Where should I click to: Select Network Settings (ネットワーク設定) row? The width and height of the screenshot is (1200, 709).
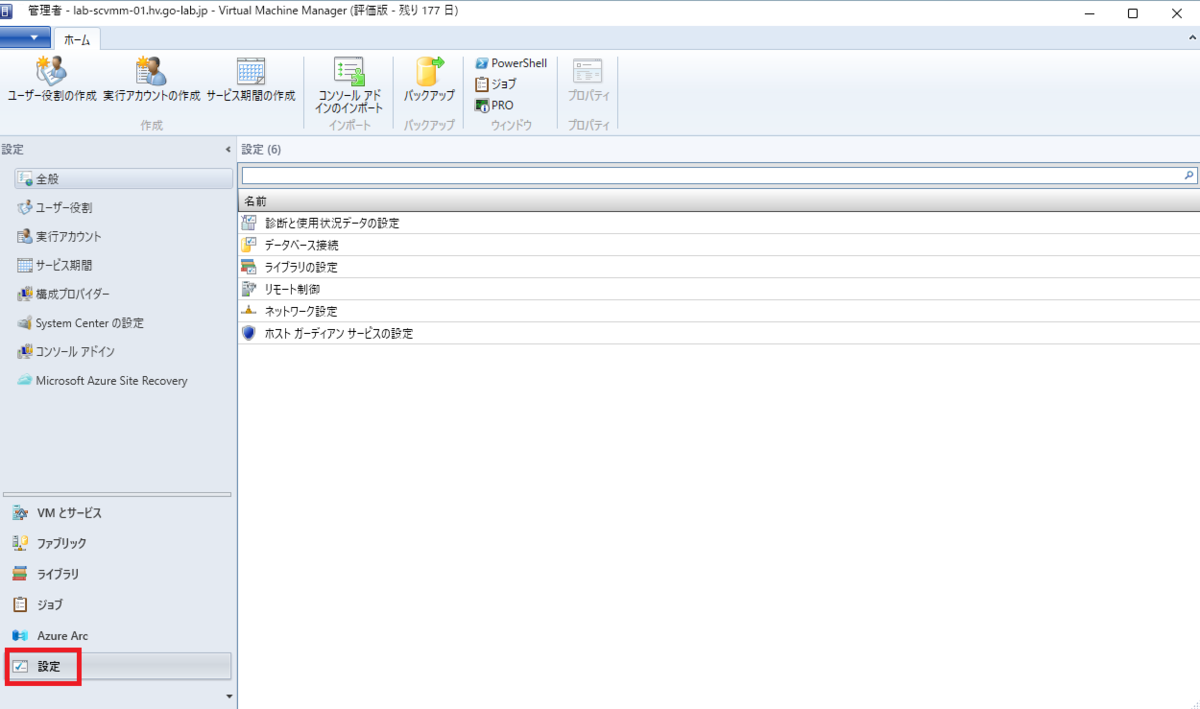click(x=719, y=311)
